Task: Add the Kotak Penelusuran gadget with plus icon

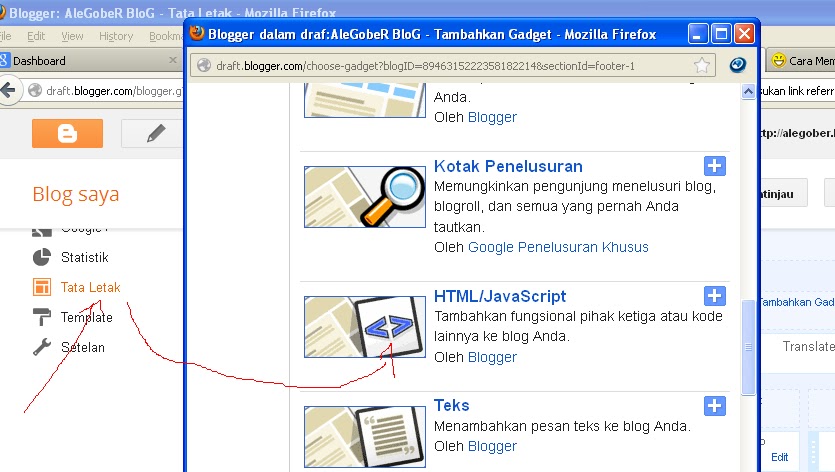Action: (715, 166)
